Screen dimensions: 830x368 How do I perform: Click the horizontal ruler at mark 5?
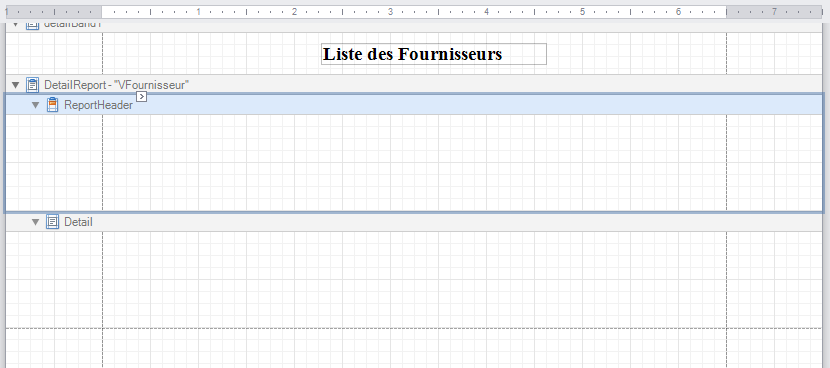(582, 12)
